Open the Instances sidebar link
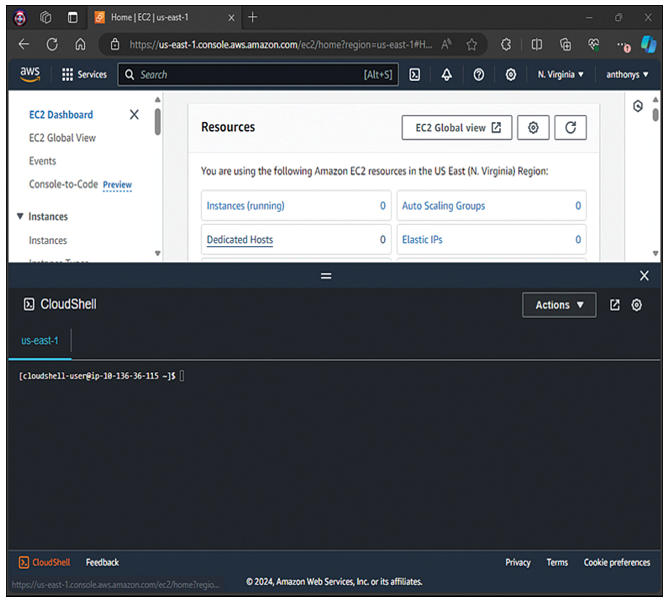 point(48,240)
